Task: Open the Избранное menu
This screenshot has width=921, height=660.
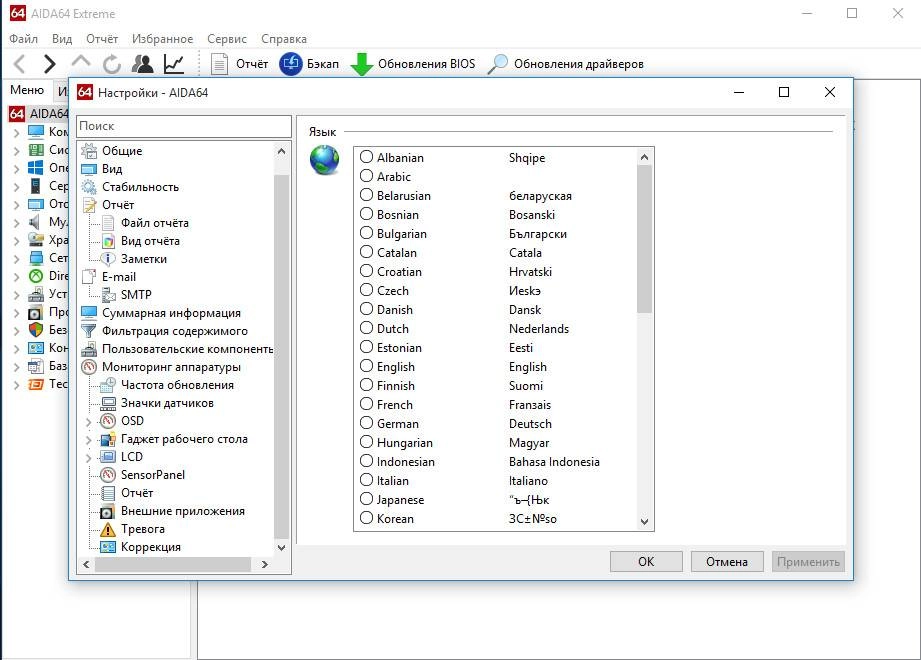Action: click(x=162, y=39)
